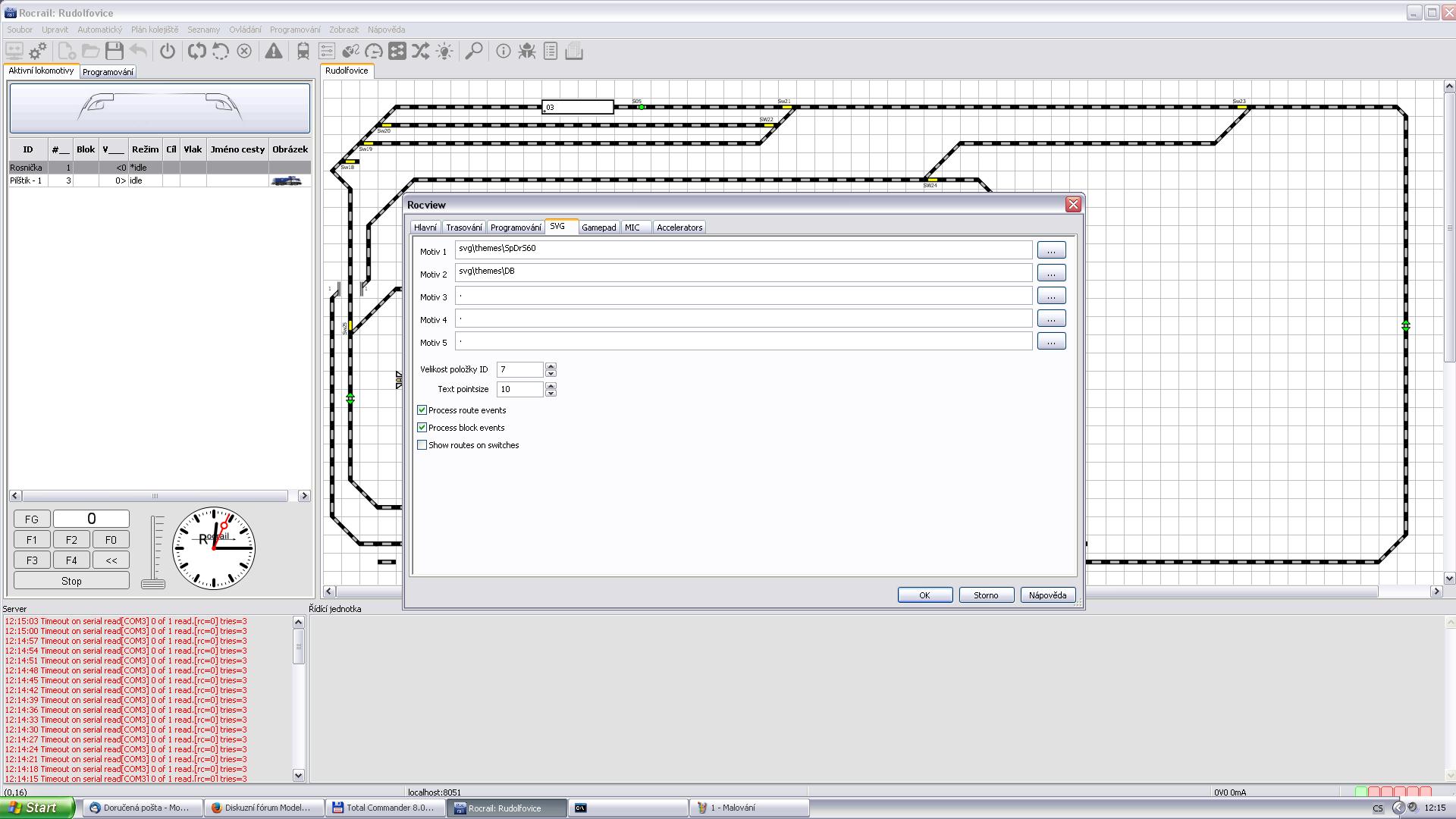The width and height of the screenshot is (1456, 819).
Task: Click the Motiv 1 path input field
Action: [743, 249]
